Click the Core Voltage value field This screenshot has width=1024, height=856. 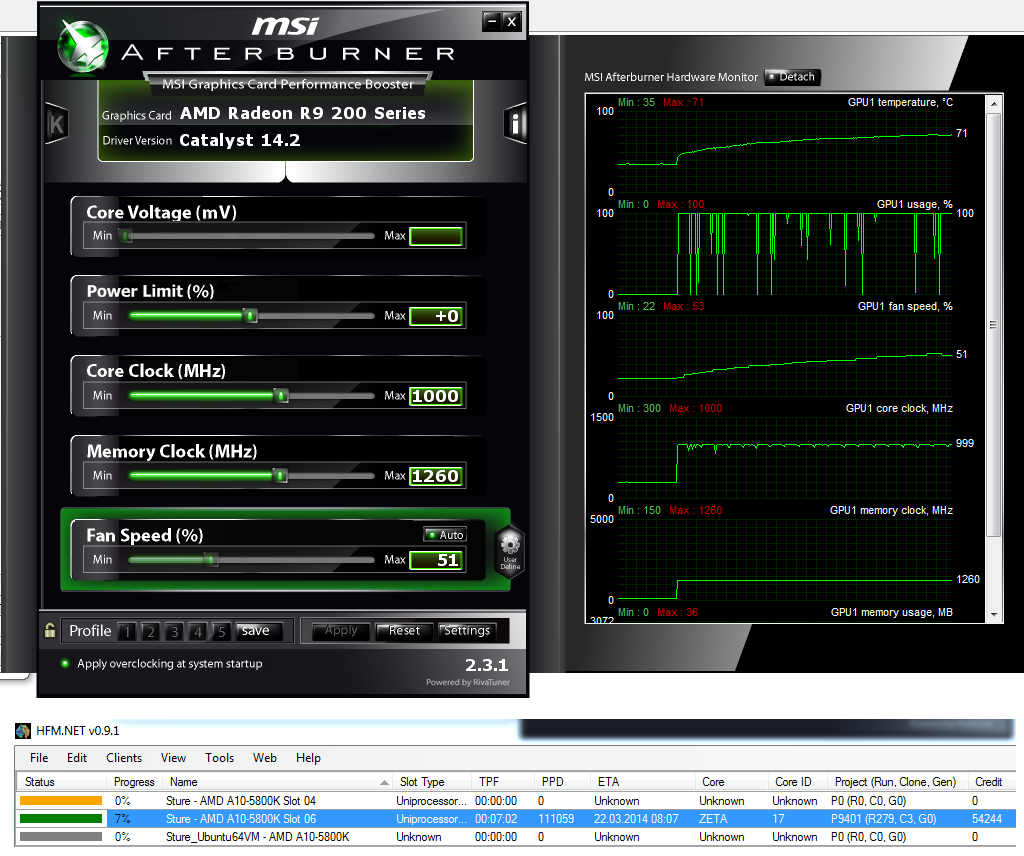[436, 236]
